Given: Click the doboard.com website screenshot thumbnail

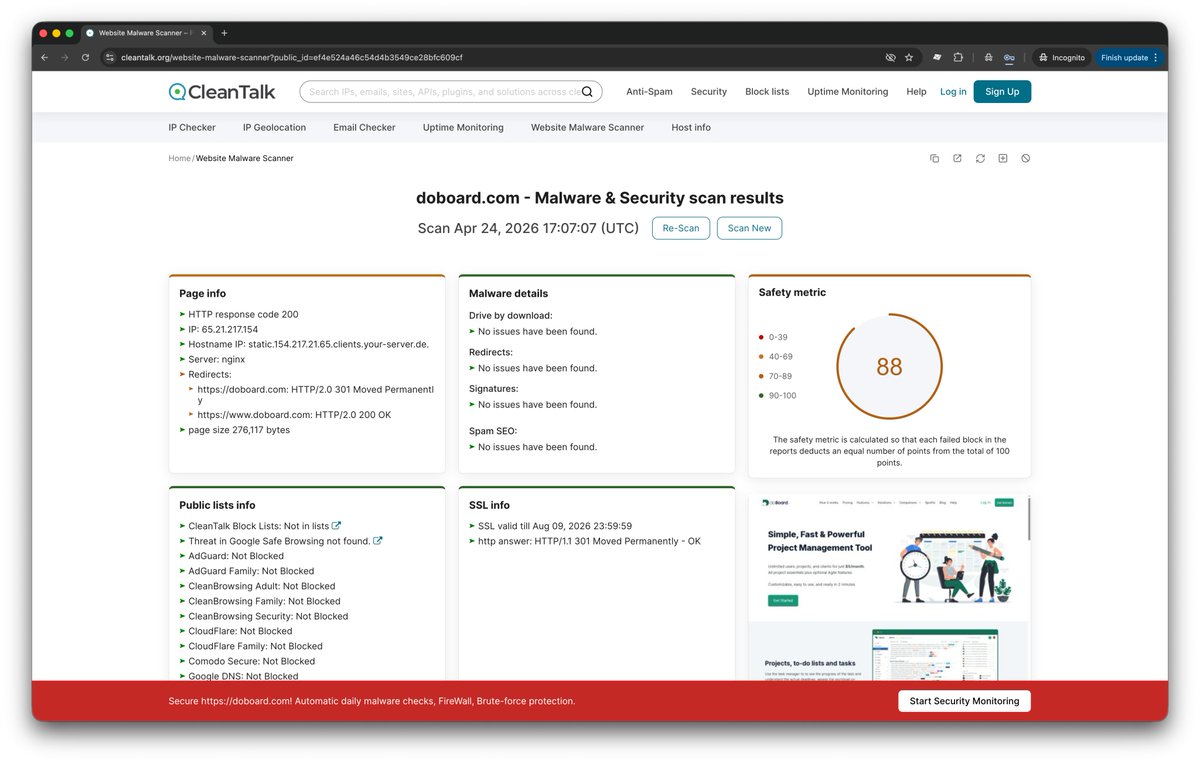Looking at the screenshot, I should [888, 588].
